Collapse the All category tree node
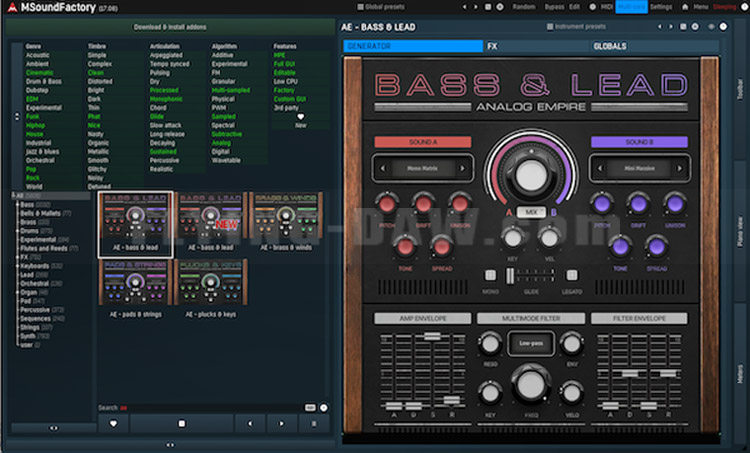 (13, 196)
